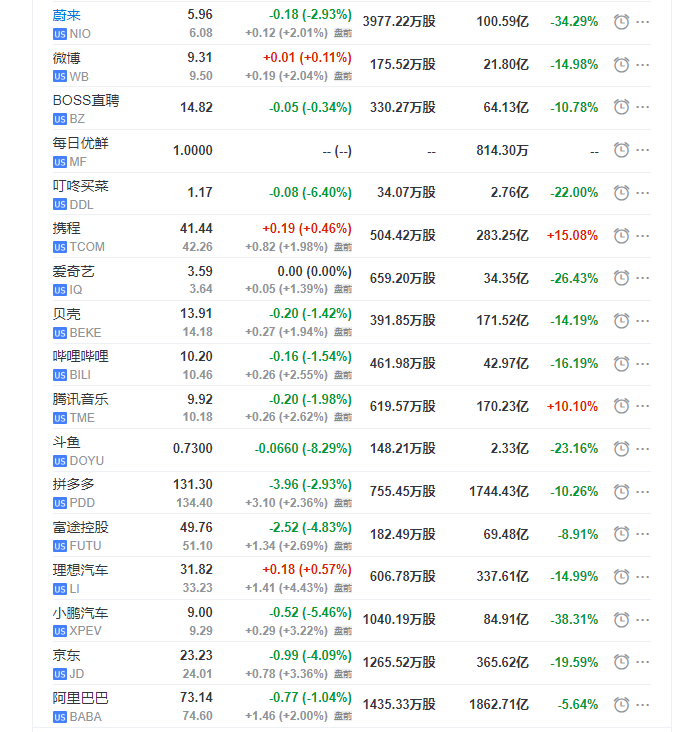This screenshot has width=673, height=732.
Task: Set price alert for 携程 TCOM
Action: tap(621, 236)
